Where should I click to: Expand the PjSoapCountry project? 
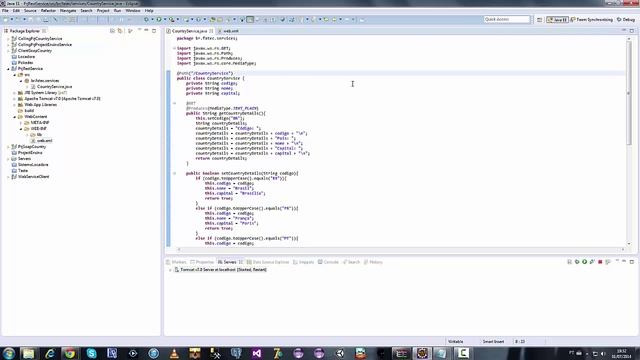coord(8,147)
